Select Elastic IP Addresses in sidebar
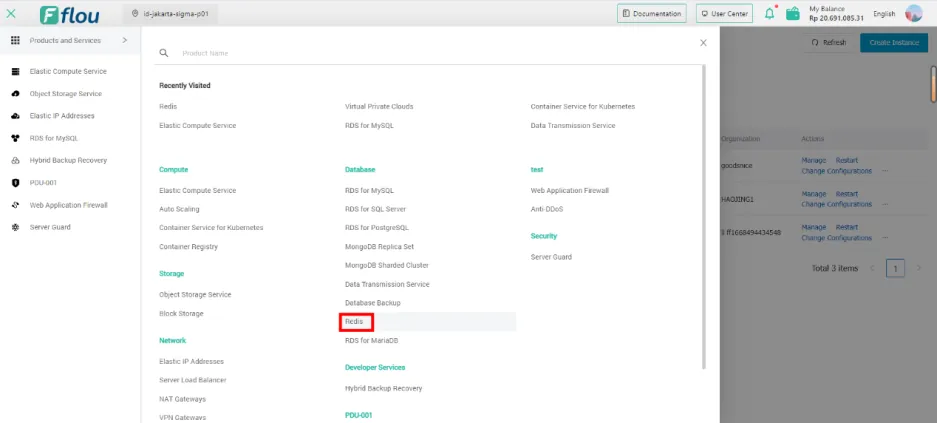Image resolution: width=937 pixels, height=423 pixels. pos(62,116)
